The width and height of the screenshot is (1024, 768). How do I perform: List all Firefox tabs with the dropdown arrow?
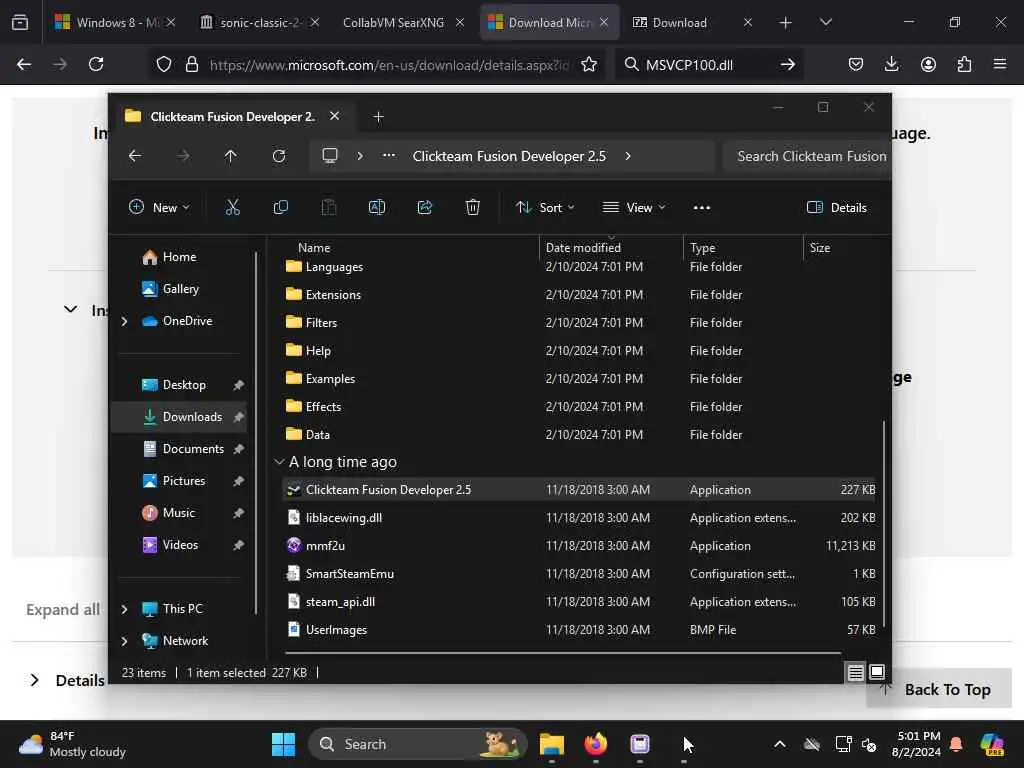825,22
